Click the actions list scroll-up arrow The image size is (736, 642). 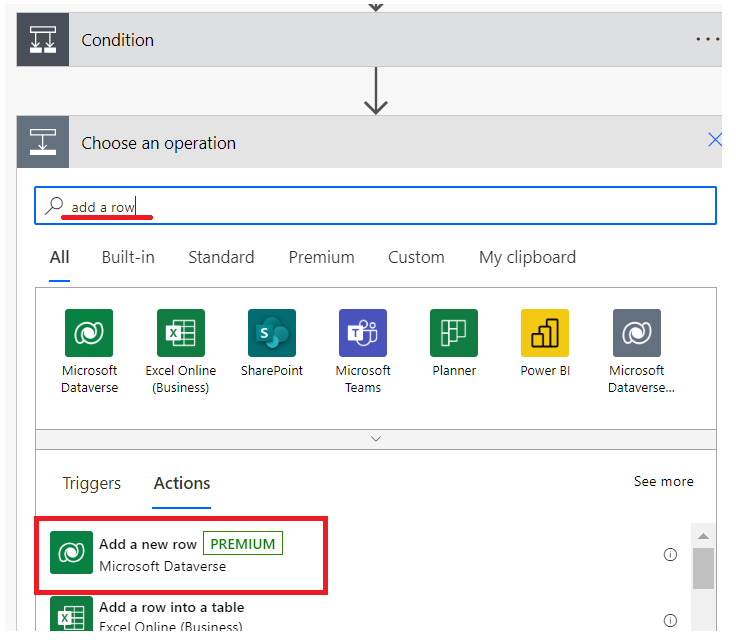[x=703, y=536]
